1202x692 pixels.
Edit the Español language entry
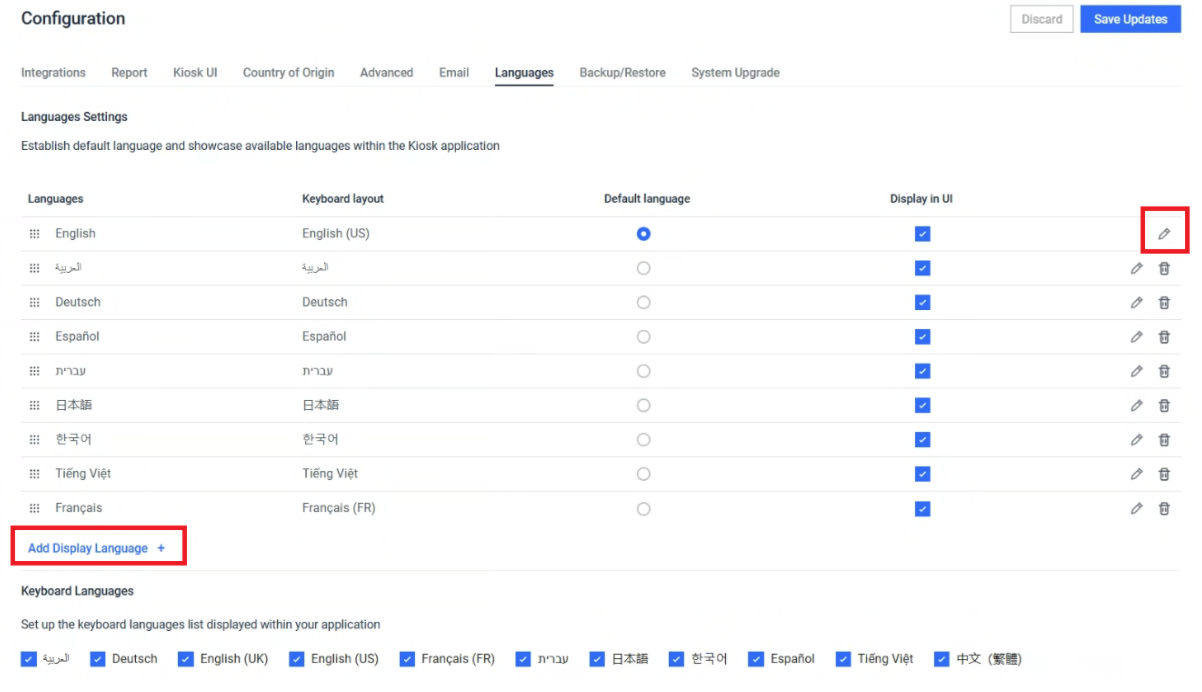pyautogui.click(x=1136, y=337)
